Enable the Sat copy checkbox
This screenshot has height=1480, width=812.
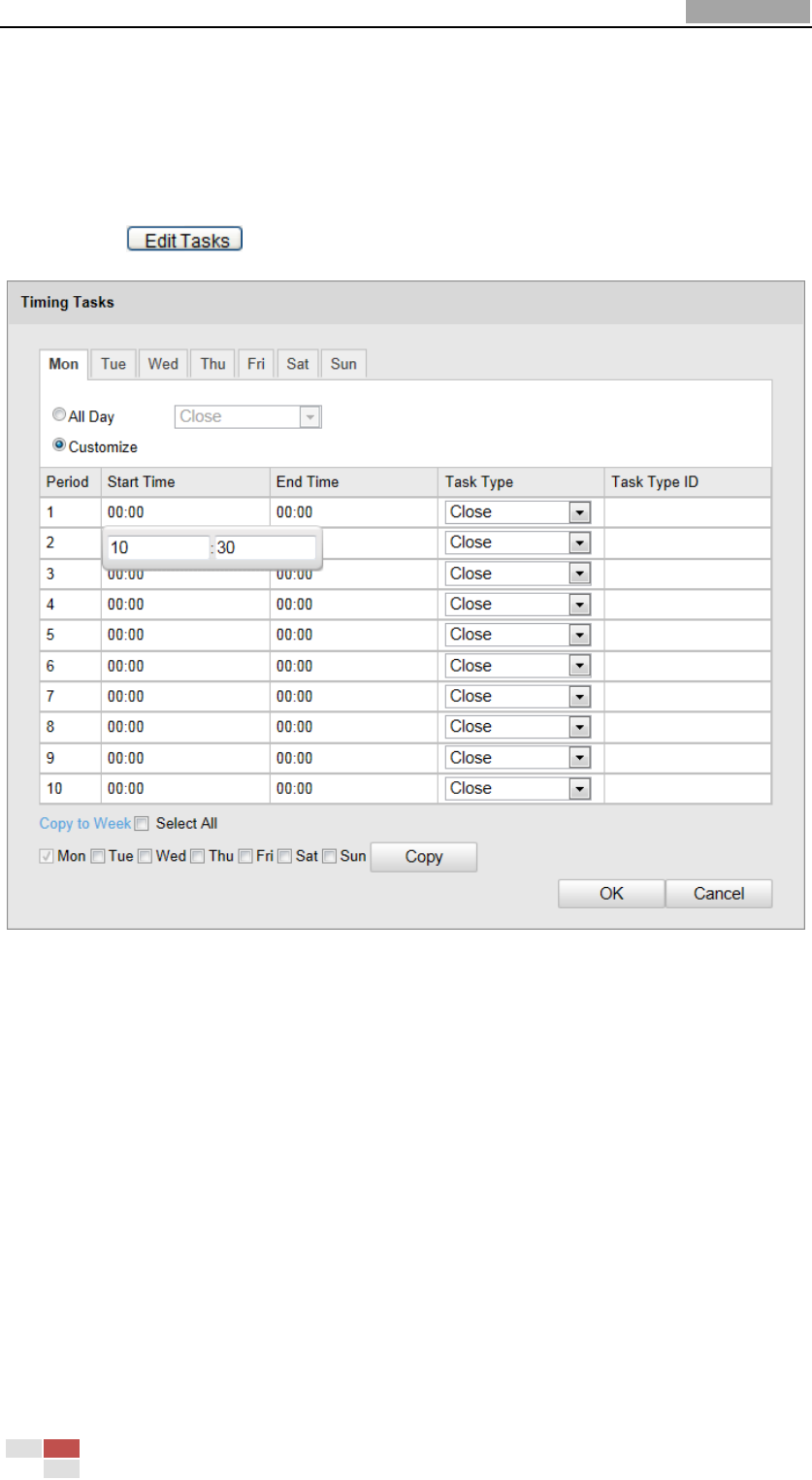point(285,857)
